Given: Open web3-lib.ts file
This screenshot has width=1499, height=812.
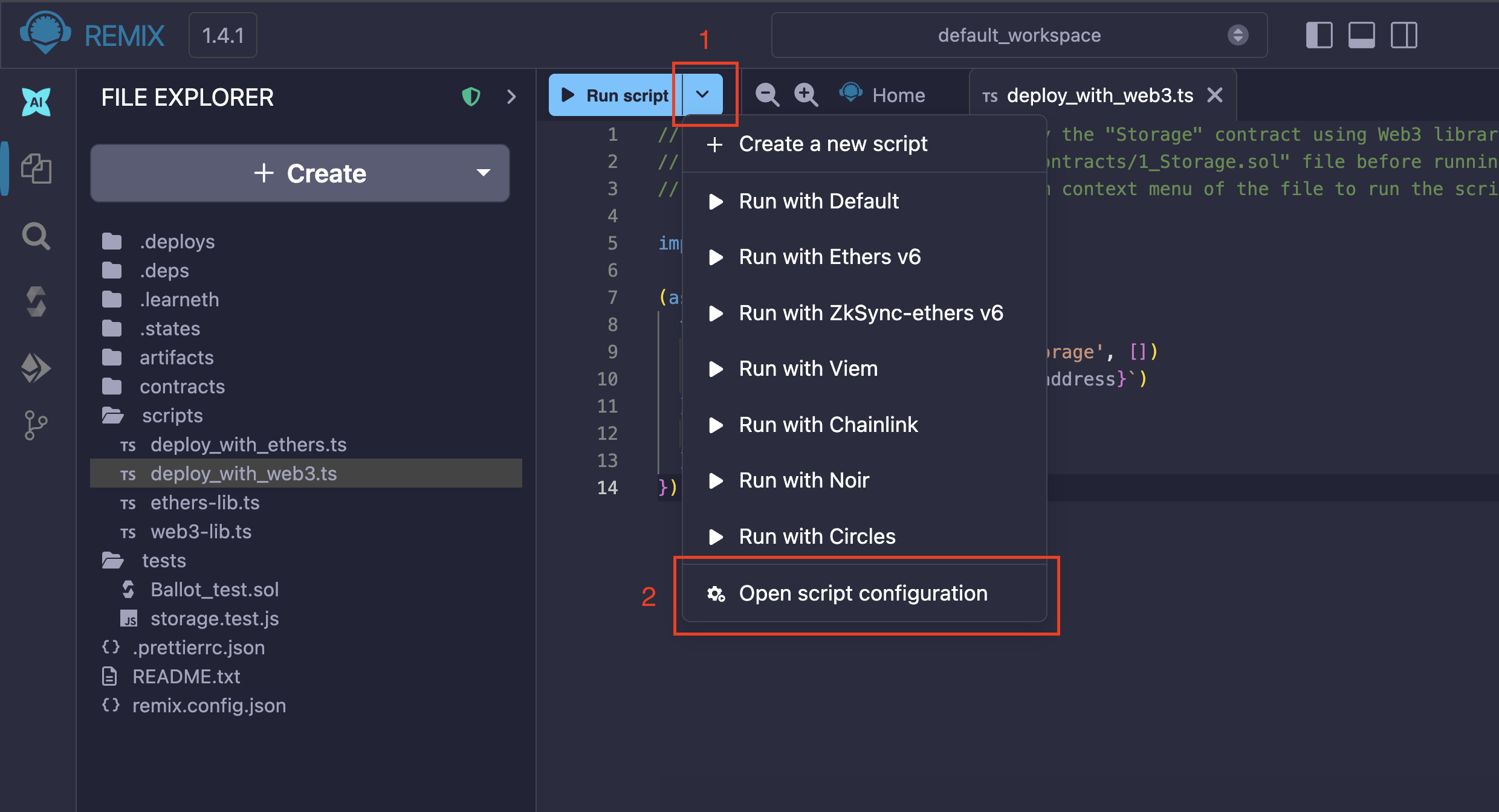Looking at the screenshot, I should pos(186,532).
